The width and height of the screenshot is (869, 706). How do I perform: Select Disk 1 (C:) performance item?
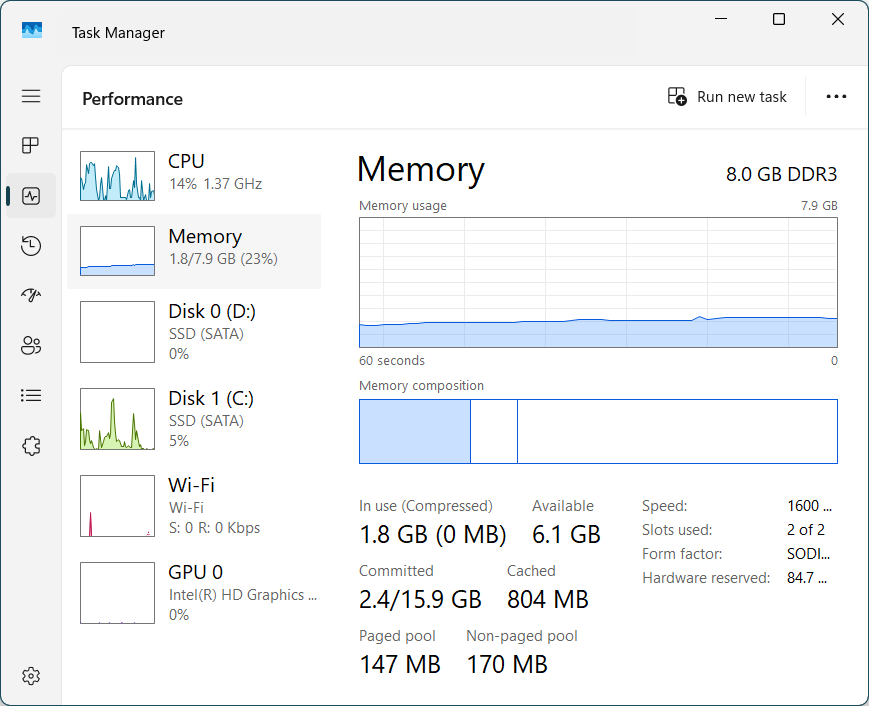[194, 419]
